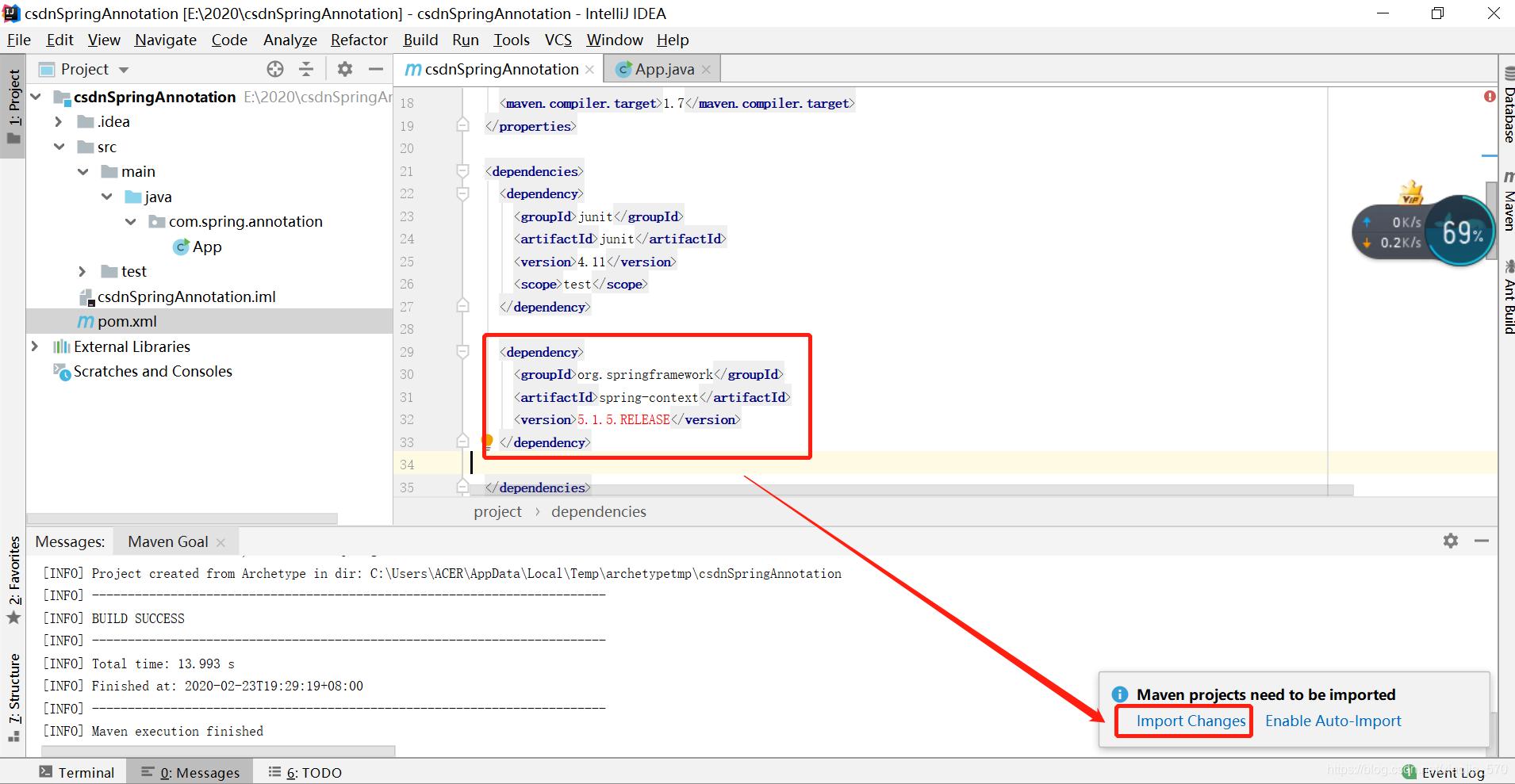Hide the Project panel with minus icon
The height and width of the screenshot is (784, 1515).
click(376, 69)
